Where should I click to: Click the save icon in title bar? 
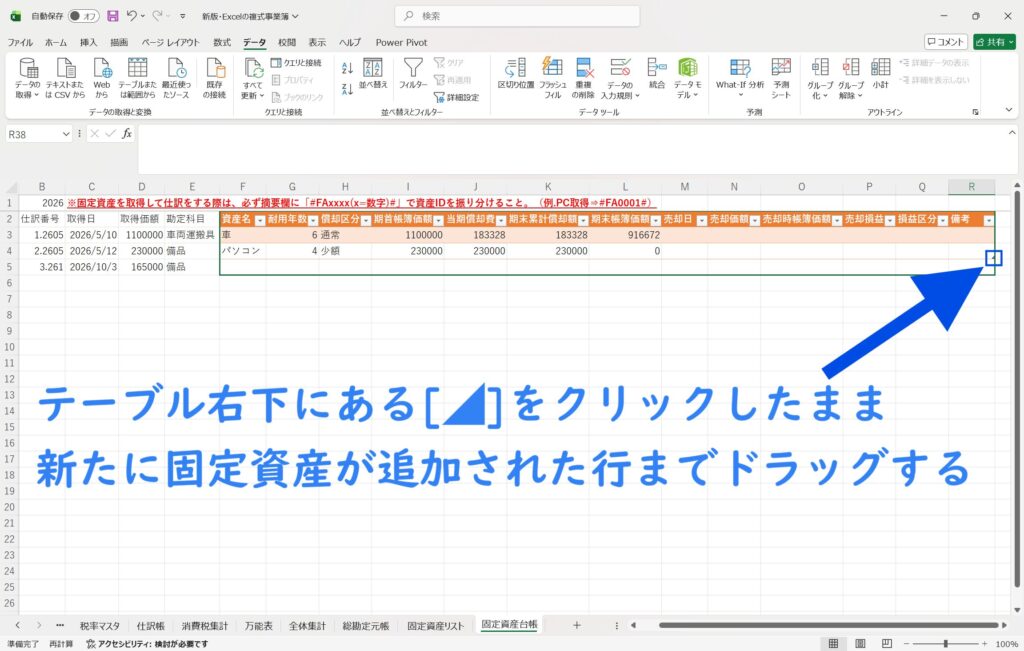click(x=112, y=16)
